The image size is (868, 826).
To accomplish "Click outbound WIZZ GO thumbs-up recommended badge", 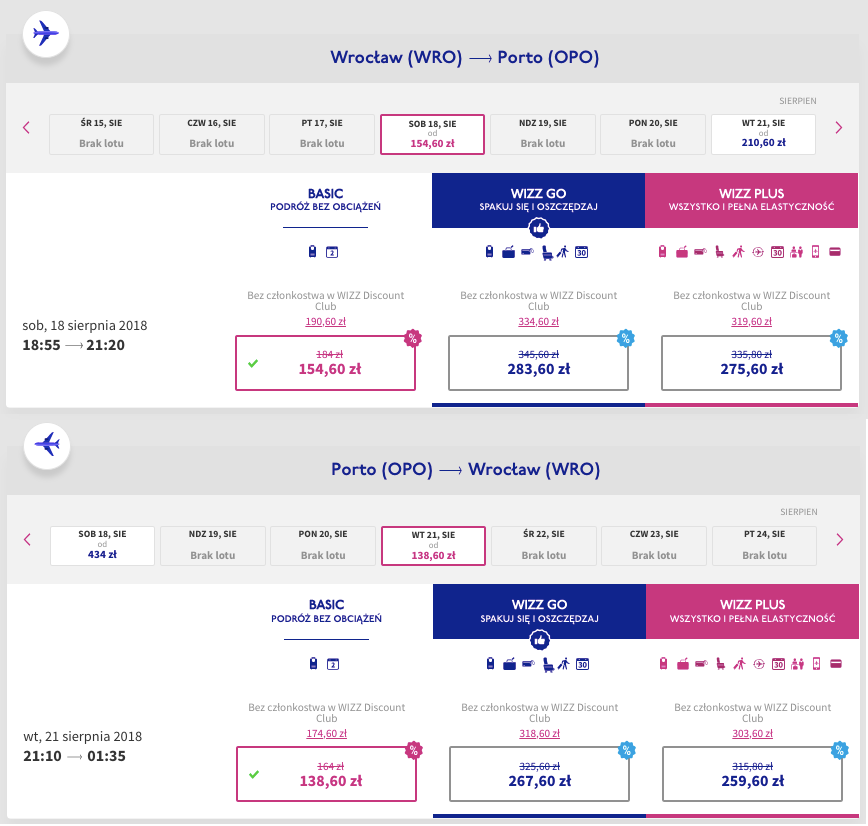I will coord(539,228).
